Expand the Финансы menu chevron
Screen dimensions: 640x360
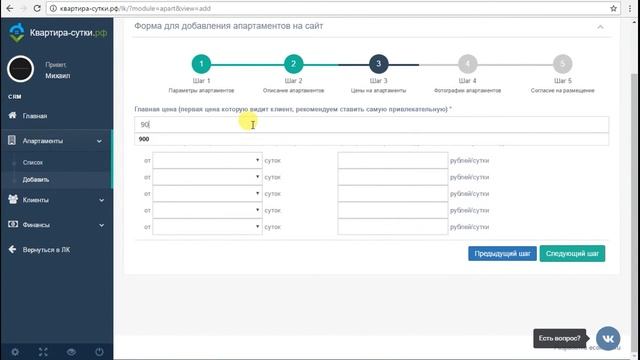click(101, 225)
